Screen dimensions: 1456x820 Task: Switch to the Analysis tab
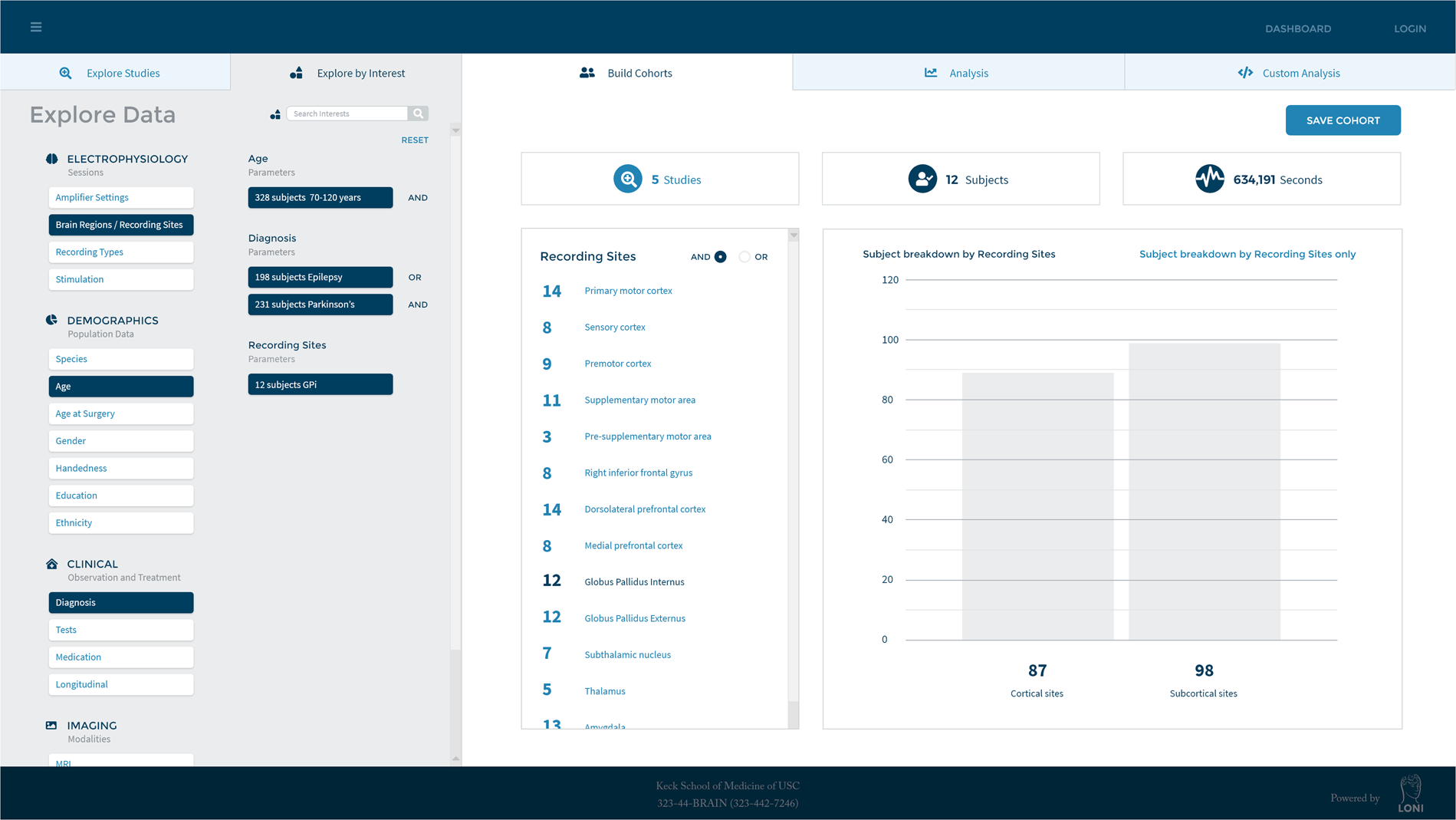[958, 72]
